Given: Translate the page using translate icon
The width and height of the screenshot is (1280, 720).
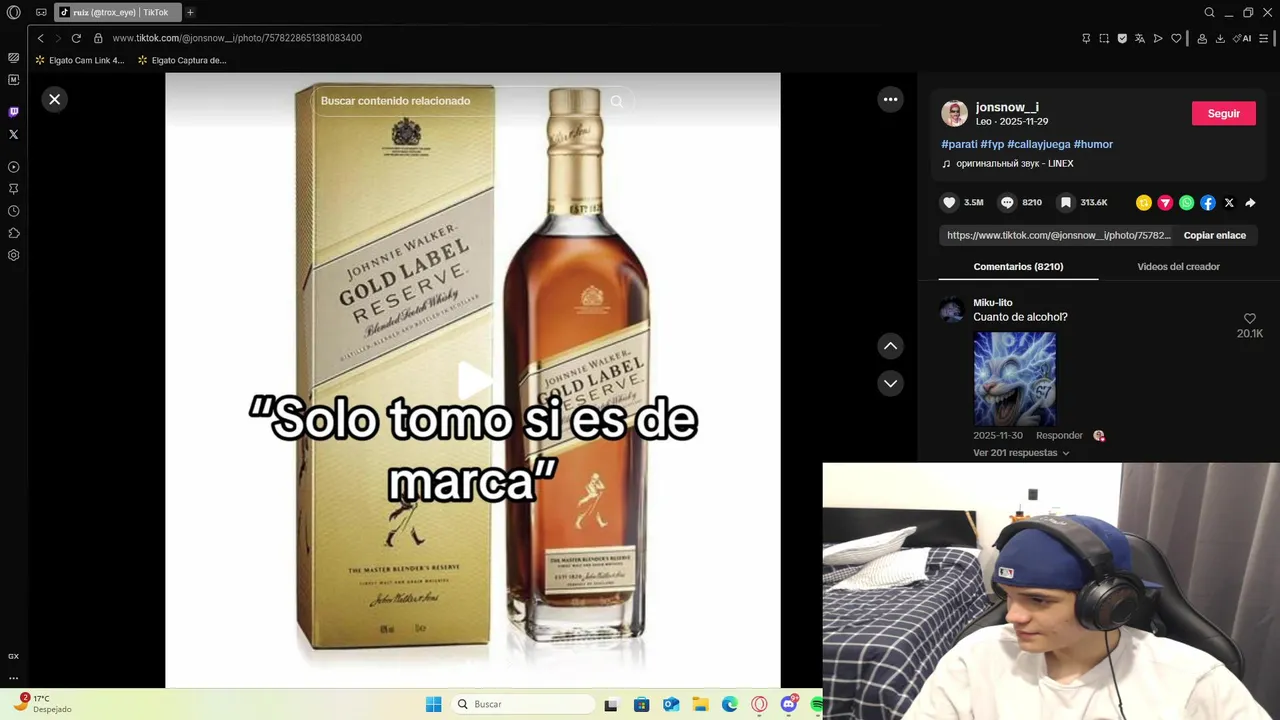Looking at the screenshot, I should pyautogui.click(x=1140, y=38).
